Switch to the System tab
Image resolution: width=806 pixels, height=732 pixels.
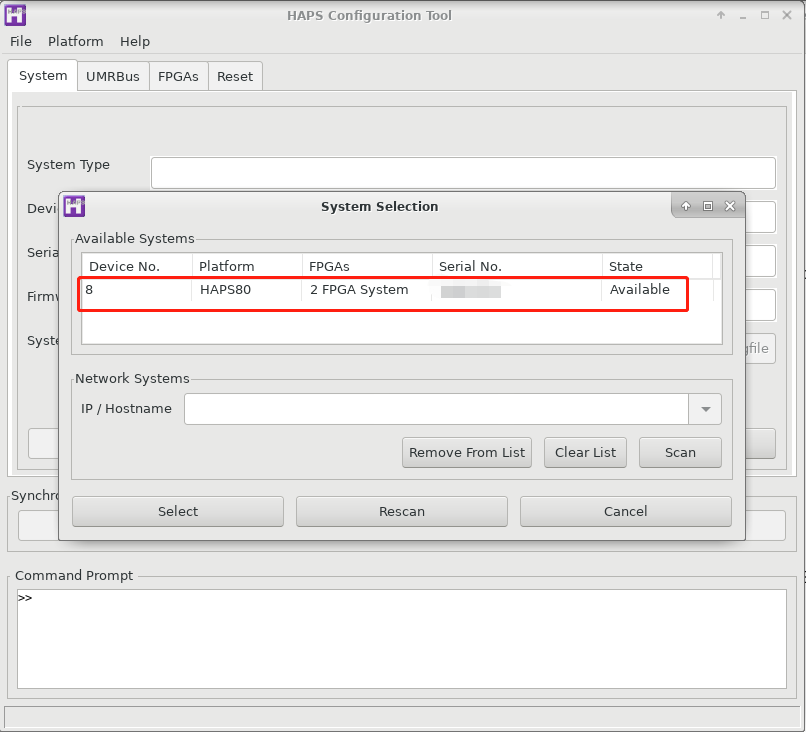coord(43,76)
